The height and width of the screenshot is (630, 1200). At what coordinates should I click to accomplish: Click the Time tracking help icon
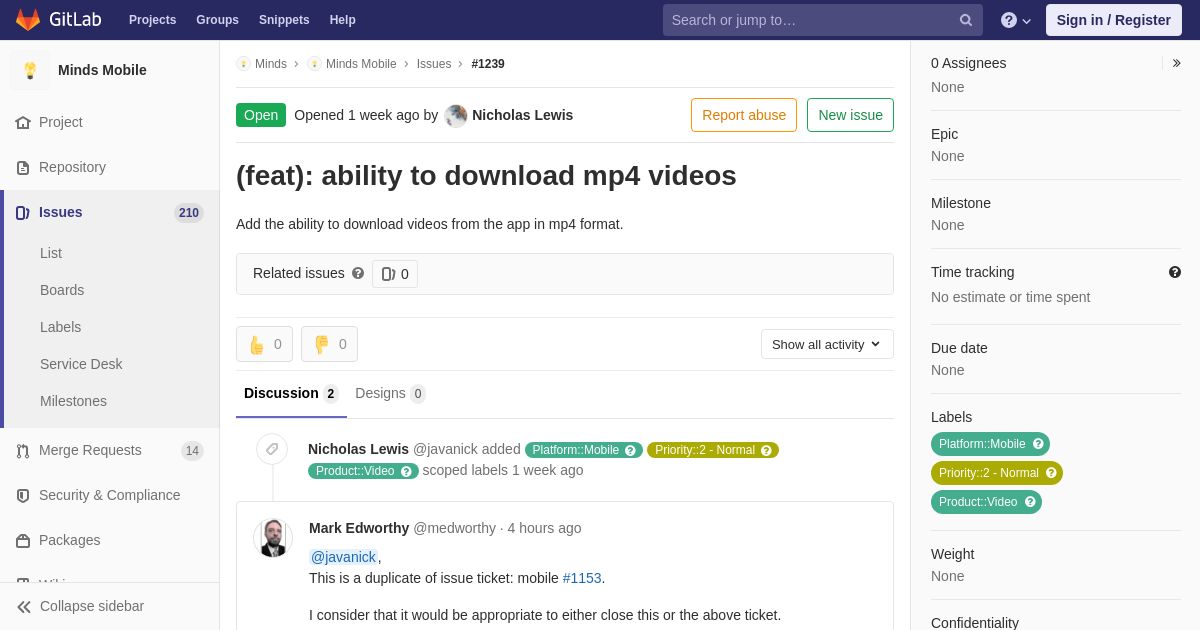1174,272
